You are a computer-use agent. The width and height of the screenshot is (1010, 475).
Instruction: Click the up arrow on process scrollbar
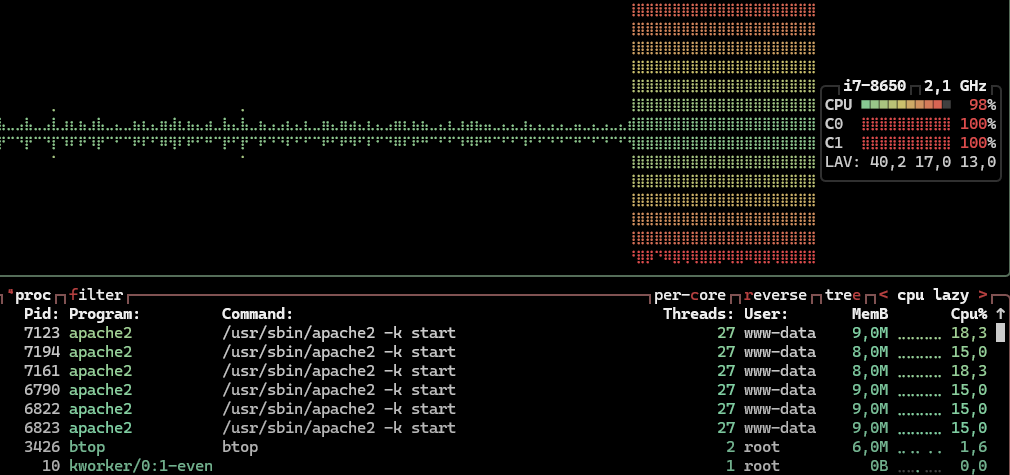pyautogui.click(x=999, y=314)
